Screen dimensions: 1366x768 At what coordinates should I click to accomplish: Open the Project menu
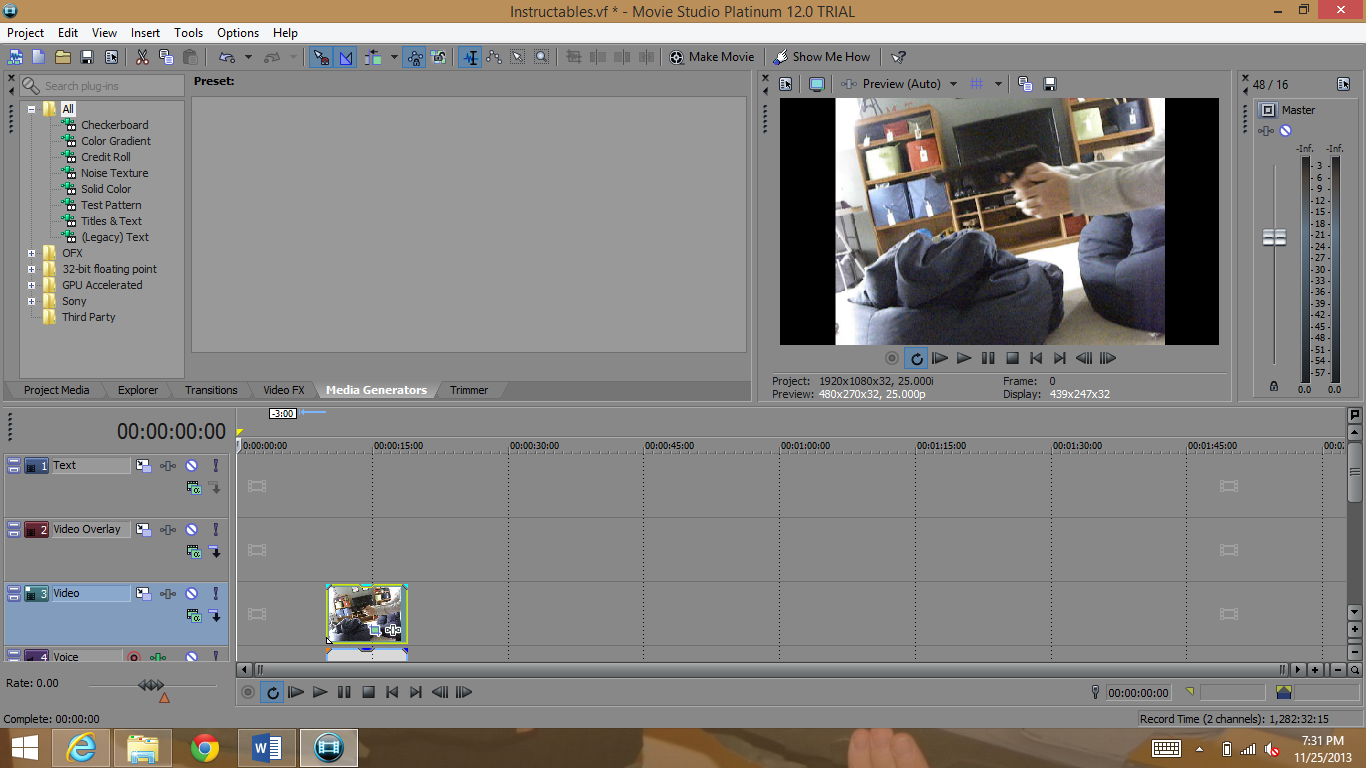[26, 33]
